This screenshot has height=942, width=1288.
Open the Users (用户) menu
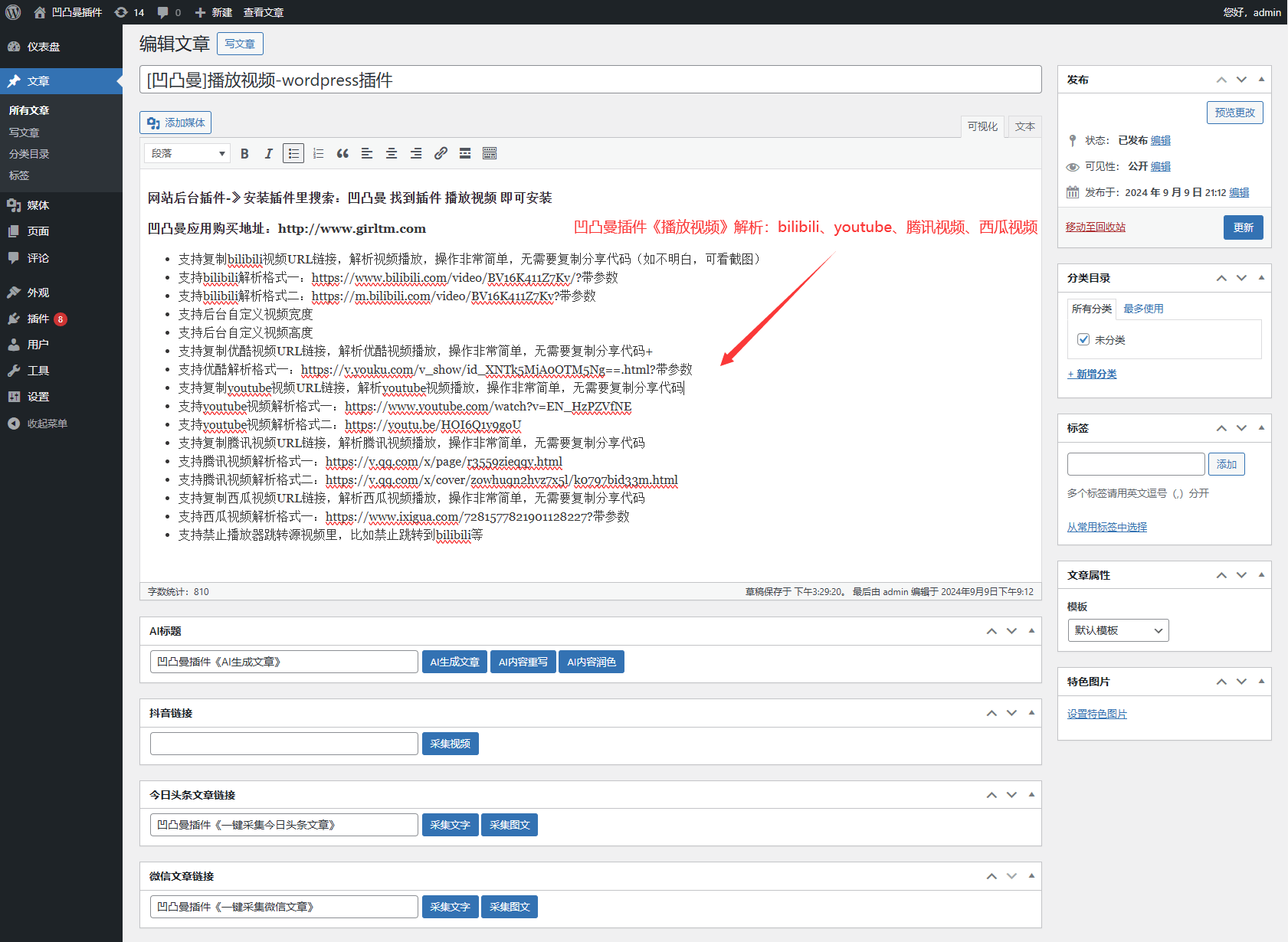[61, 345]
